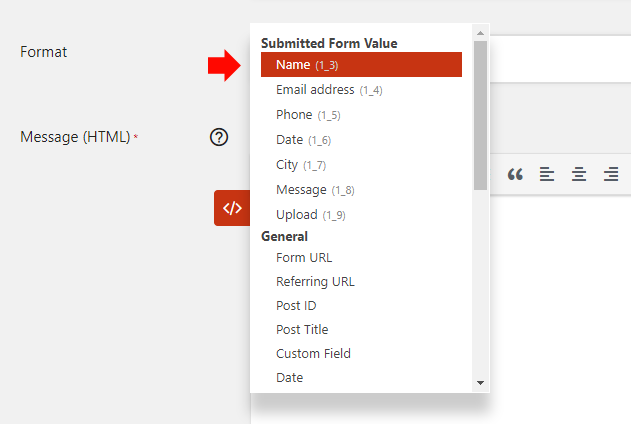
Task: Align text right in editor toolbar
Action: (611, 174)
